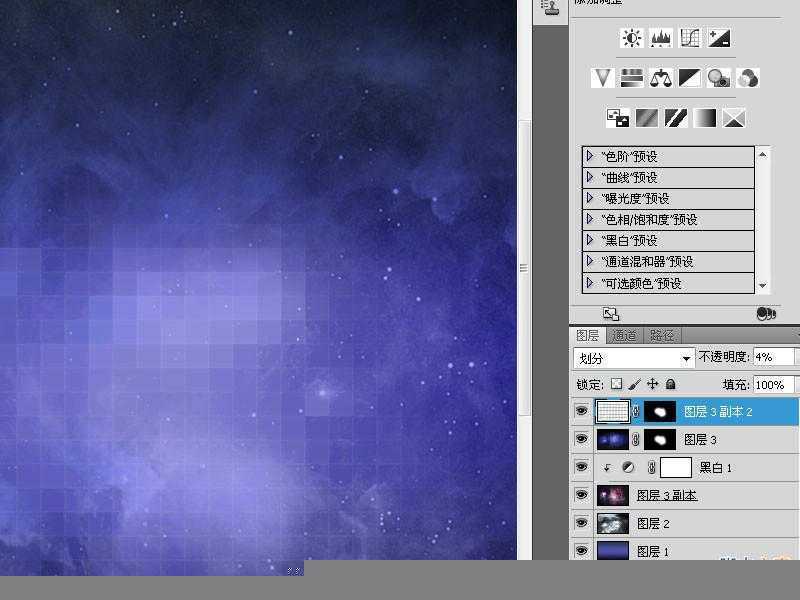This screenshot has width=800, height=600.
Task: Add a Curves adjustment layer
Action: [x=690, y=38]
